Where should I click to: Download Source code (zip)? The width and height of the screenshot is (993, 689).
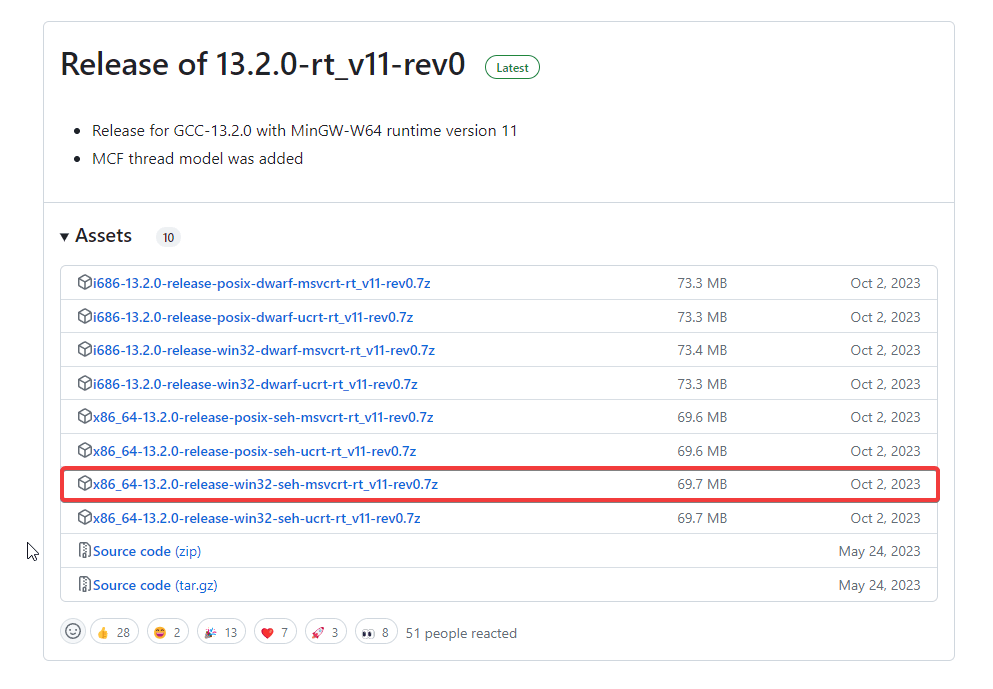(147, 552)
